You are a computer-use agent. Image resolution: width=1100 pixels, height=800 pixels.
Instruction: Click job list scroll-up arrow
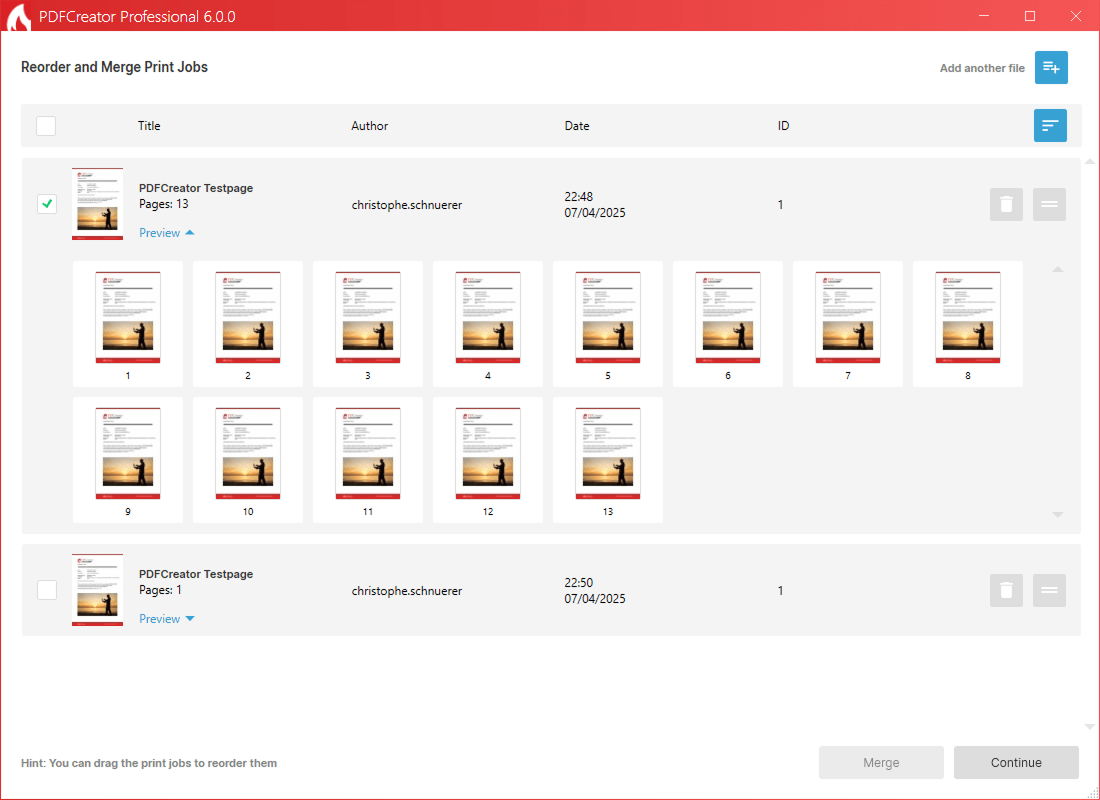[1089, 162]
